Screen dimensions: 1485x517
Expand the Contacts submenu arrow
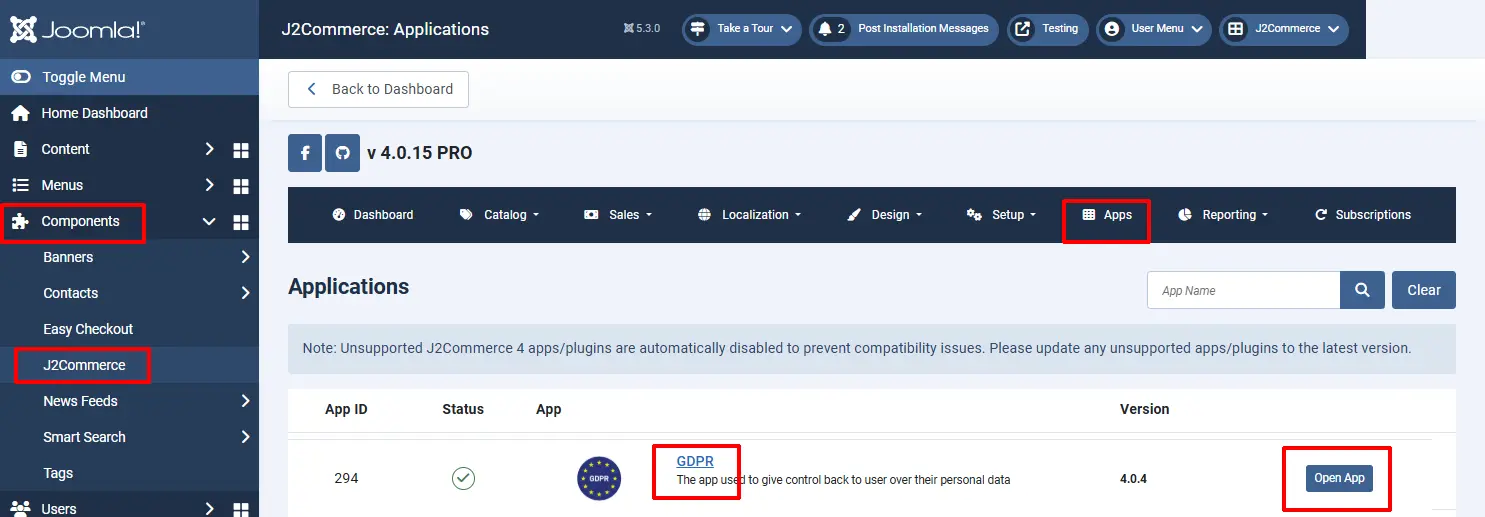(x=245, y=293)
